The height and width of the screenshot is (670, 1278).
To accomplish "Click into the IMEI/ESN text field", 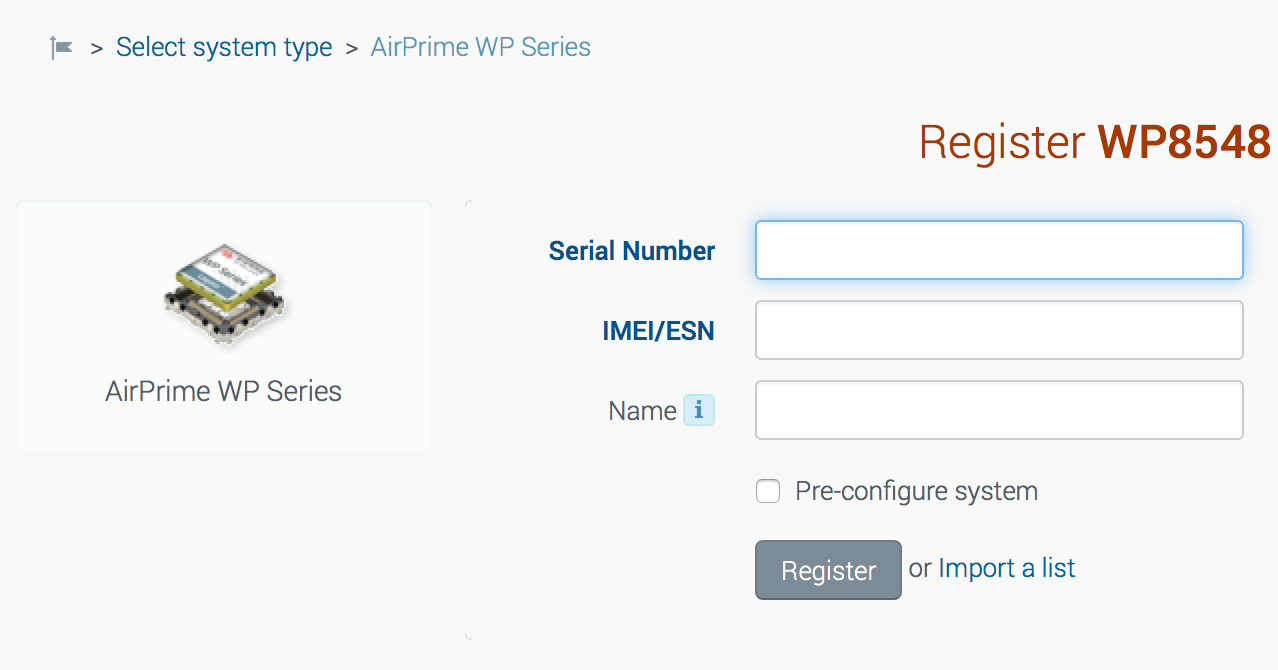I will 999,330.
